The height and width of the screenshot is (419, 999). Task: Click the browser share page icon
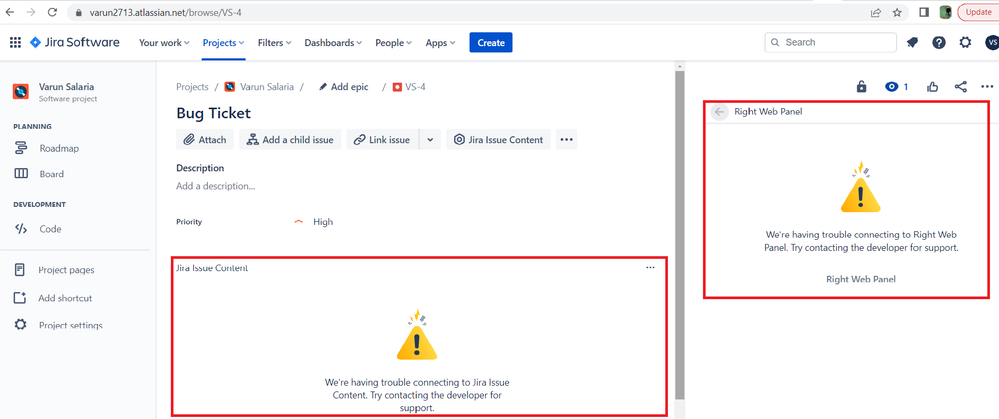(876, 12)
